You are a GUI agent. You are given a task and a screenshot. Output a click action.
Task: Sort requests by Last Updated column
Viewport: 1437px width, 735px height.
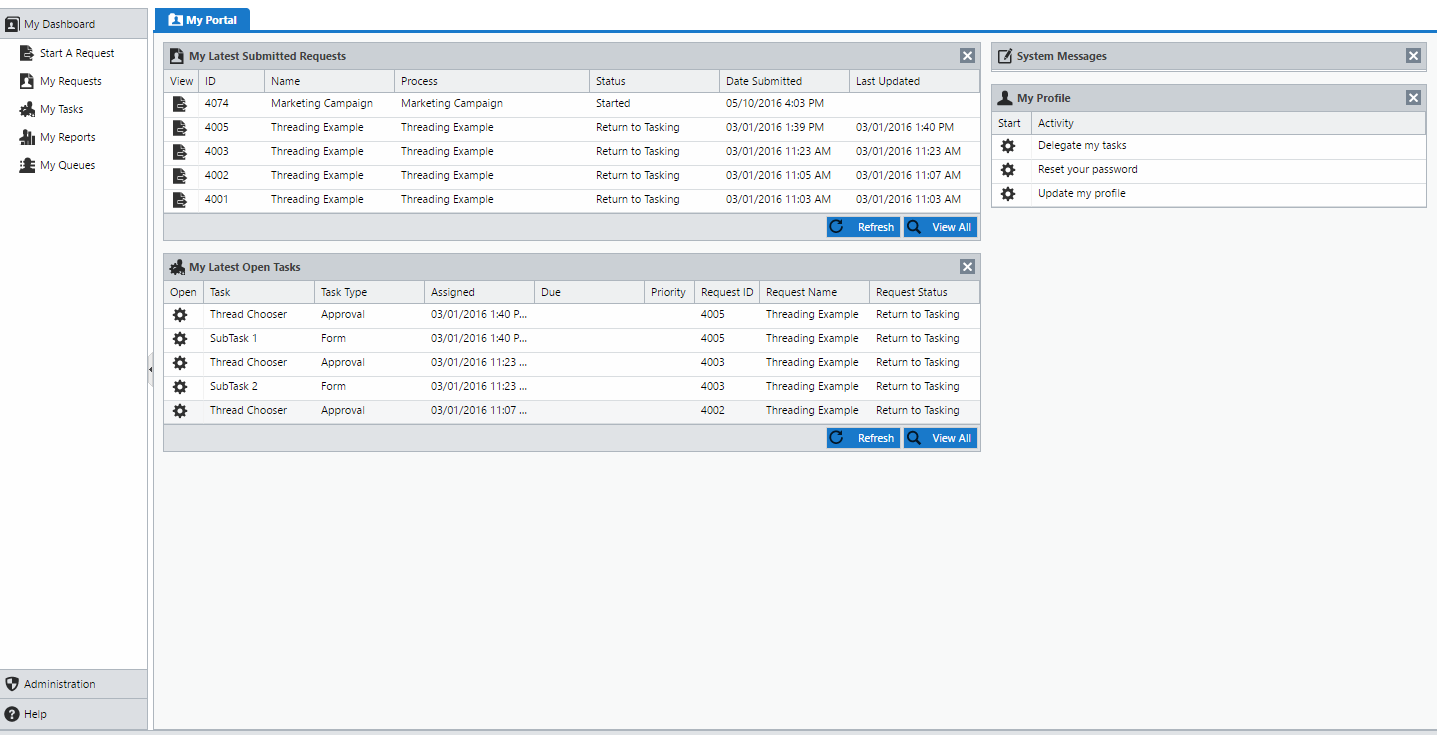[914, 81]
